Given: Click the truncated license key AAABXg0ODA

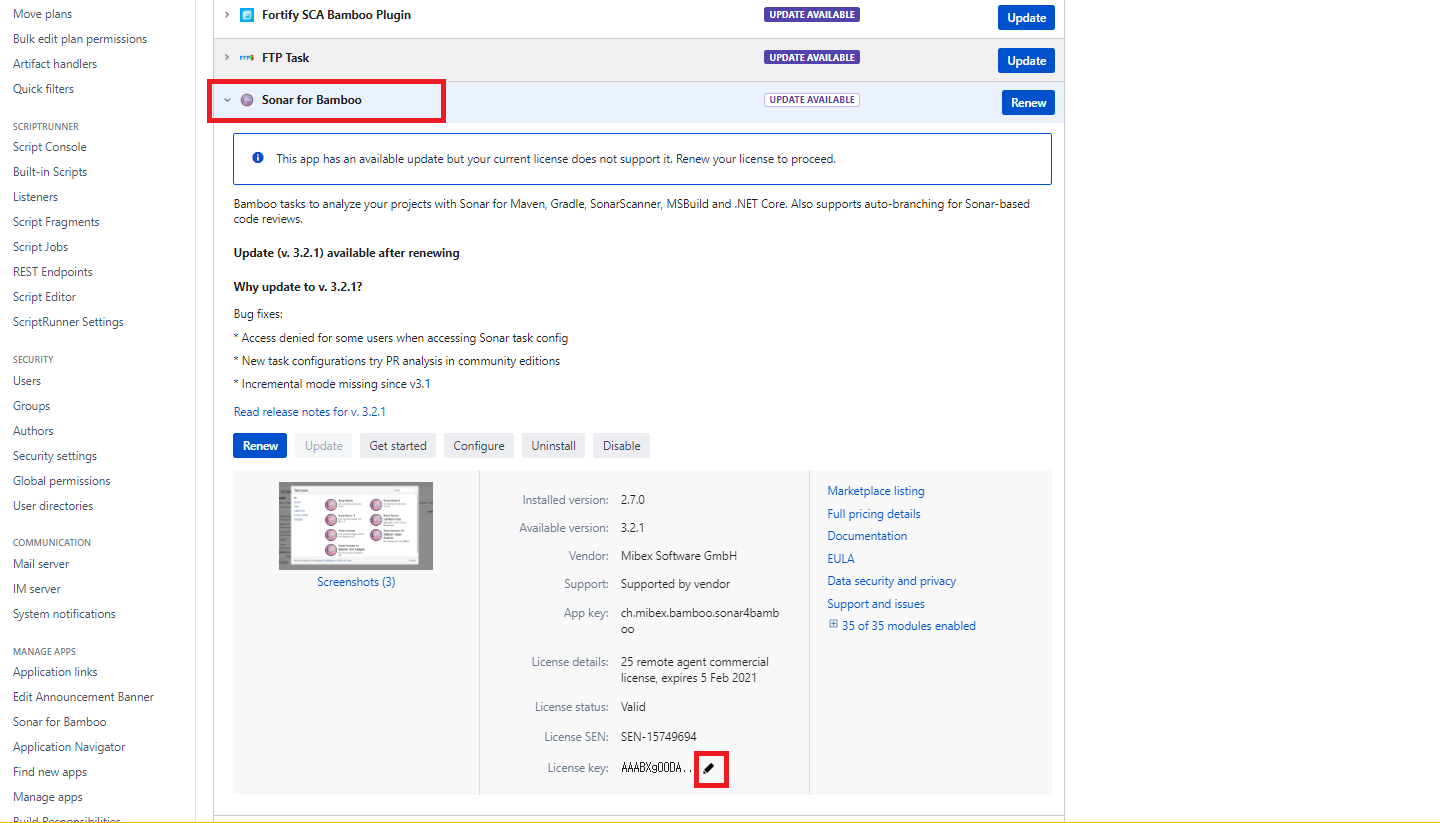Looking at the screenshot, I should (657, 768).
